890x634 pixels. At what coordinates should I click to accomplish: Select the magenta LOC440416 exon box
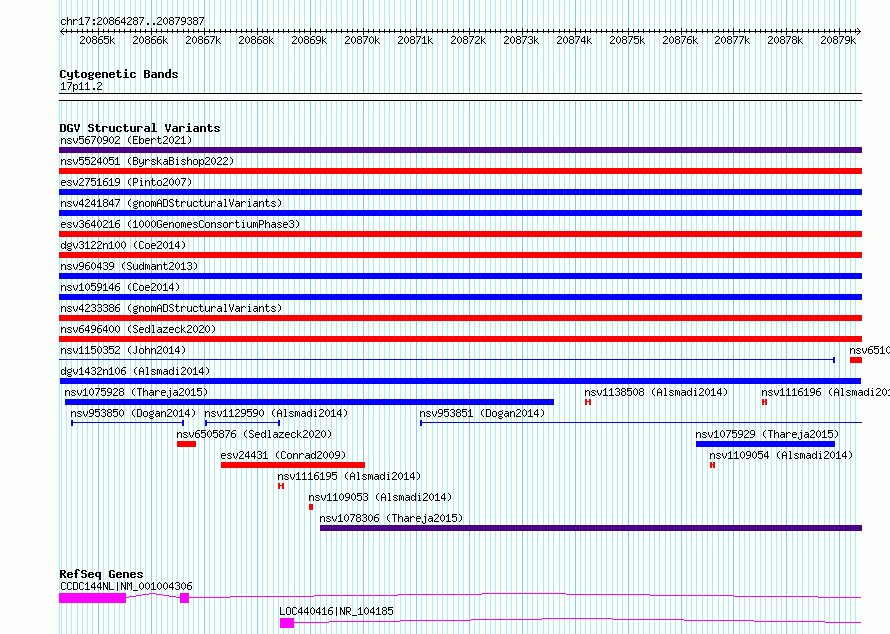[x=287, y=623]
